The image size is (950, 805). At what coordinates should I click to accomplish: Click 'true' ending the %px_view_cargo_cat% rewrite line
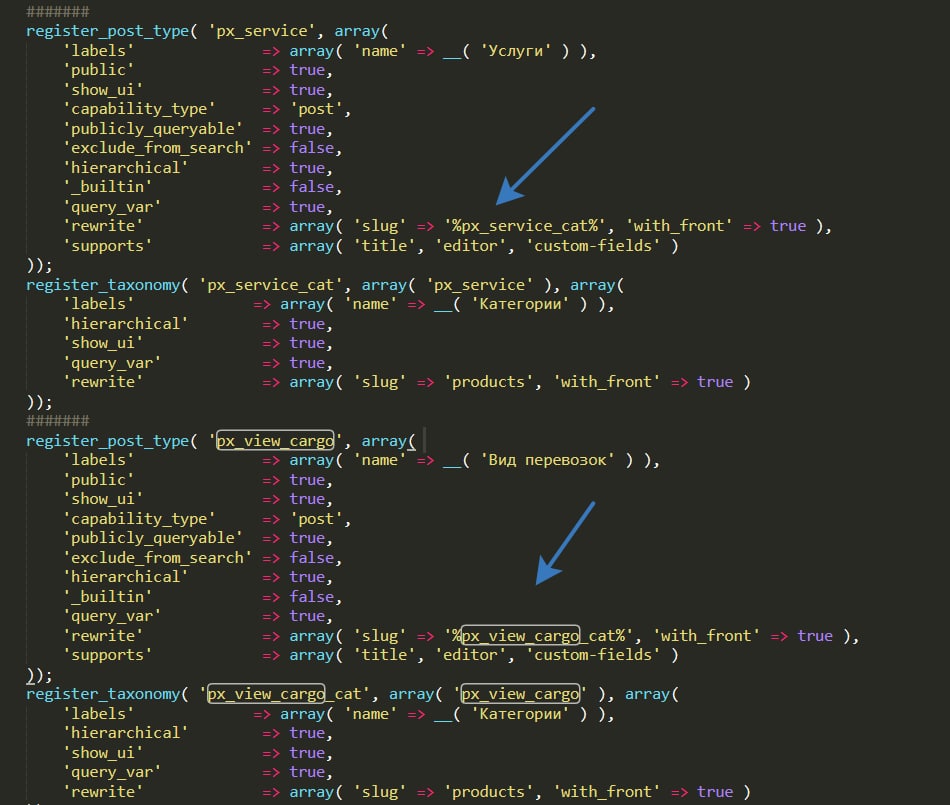click(x=815, y=636)
